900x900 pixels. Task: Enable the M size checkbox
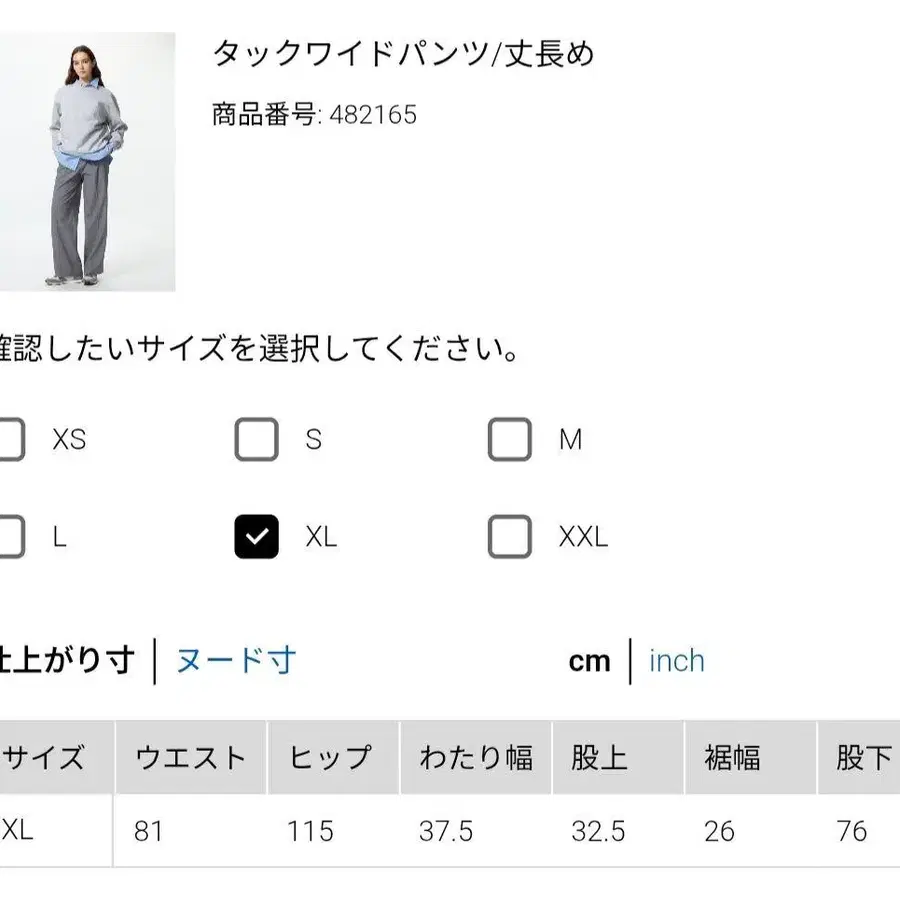tap(509, 439)
